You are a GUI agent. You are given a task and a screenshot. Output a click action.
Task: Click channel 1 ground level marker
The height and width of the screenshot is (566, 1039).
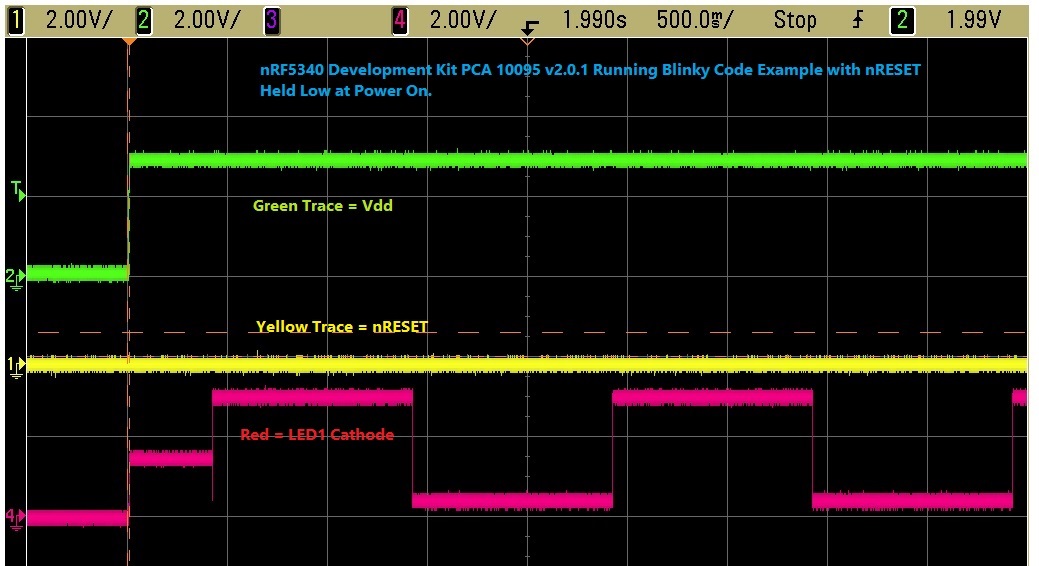(x=15, y=367)
